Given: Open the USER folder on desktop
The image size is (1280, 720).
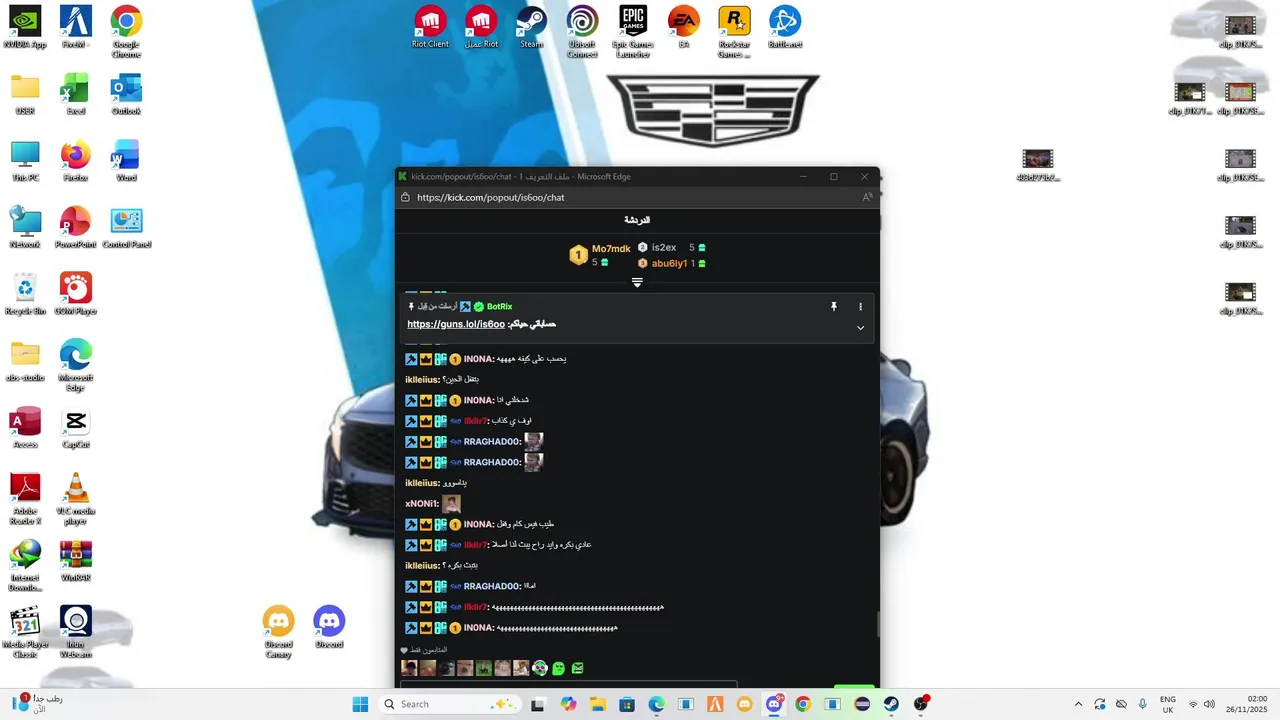Looking at the screenshot, I should coord(25,95).
